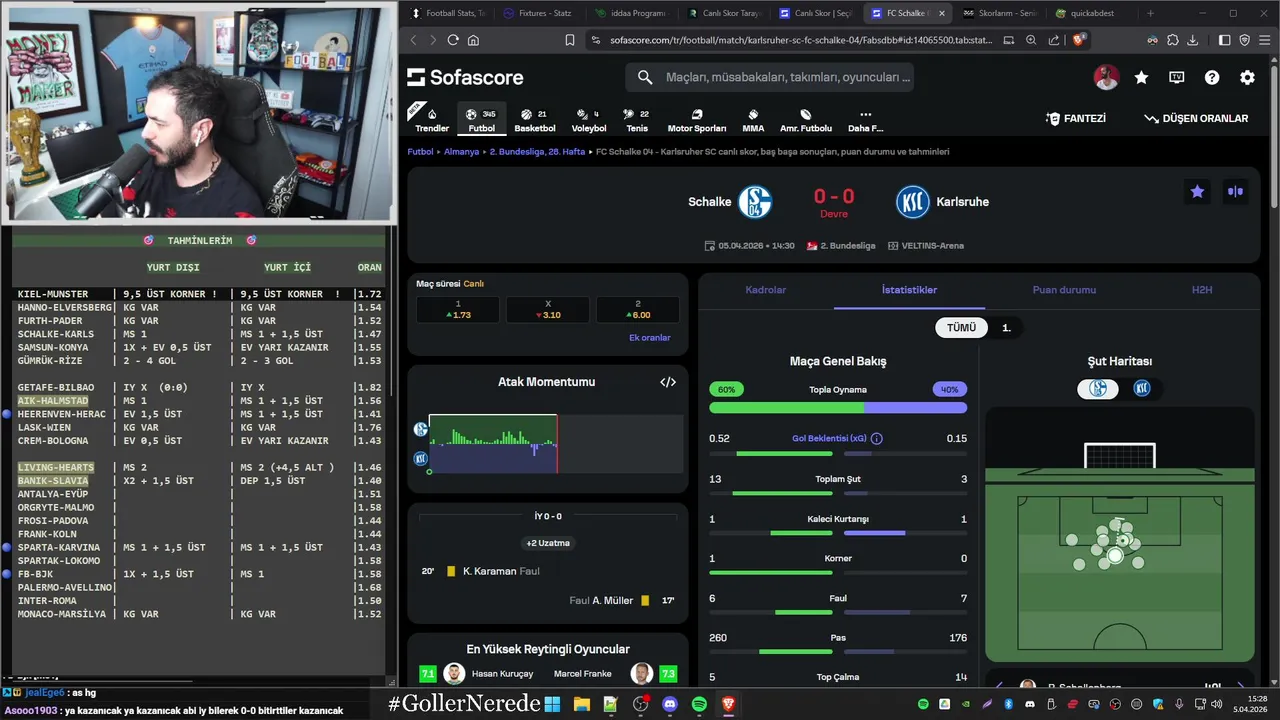The height and width of the screenshot is (720, 1280).
Task: Go back in the browser
Action: [413, 40]
